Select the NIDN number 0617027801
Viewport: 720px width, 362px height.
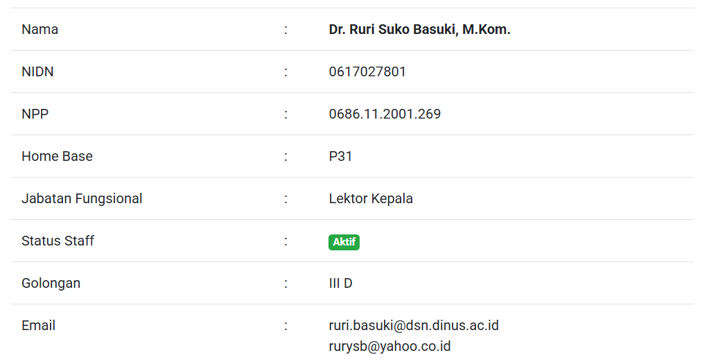[x=367, y=72]
